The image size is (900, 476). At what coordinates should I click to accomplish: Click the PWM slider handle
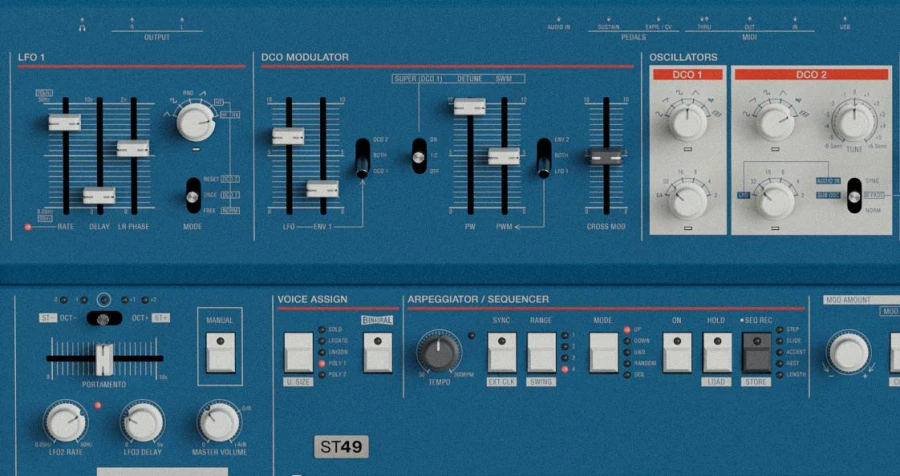coord(504,156)
